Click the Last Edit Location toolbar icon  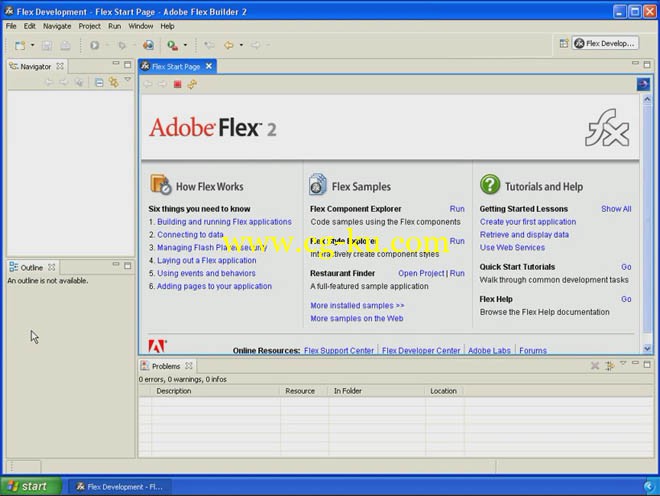click(209, 45)
